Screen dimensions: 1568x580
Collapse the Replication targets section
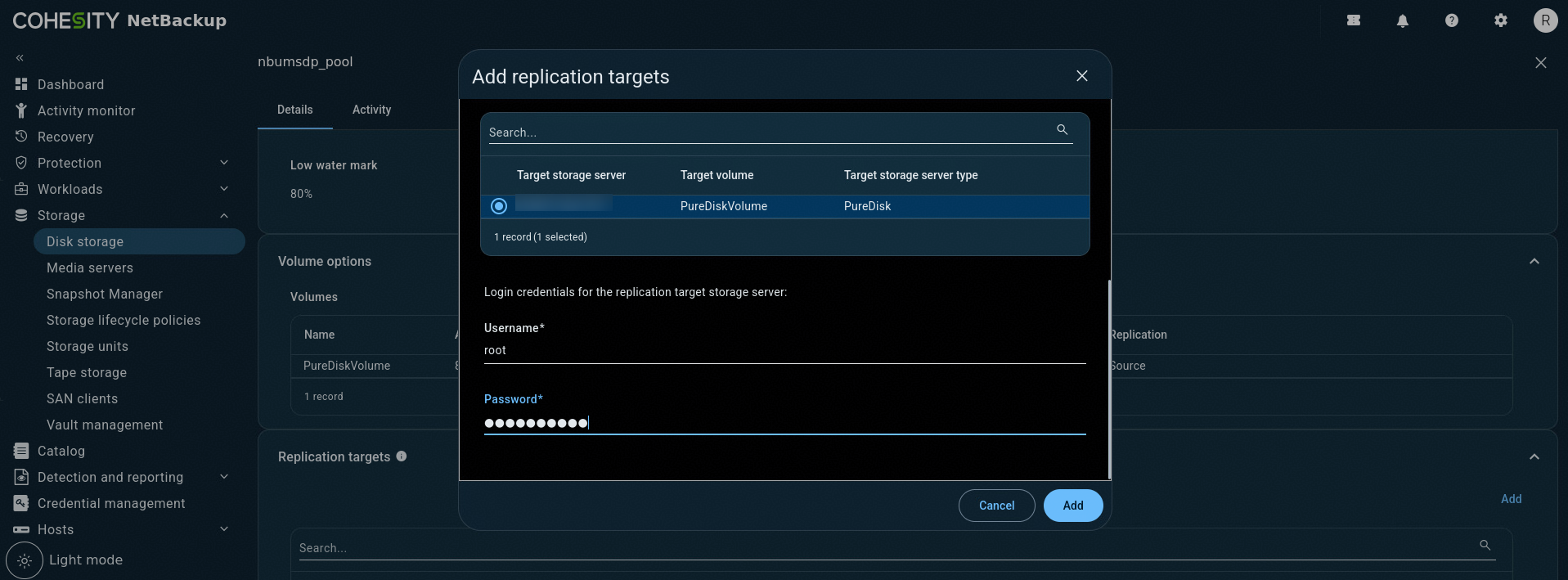pyautogui.click(x=1534, y=456)
